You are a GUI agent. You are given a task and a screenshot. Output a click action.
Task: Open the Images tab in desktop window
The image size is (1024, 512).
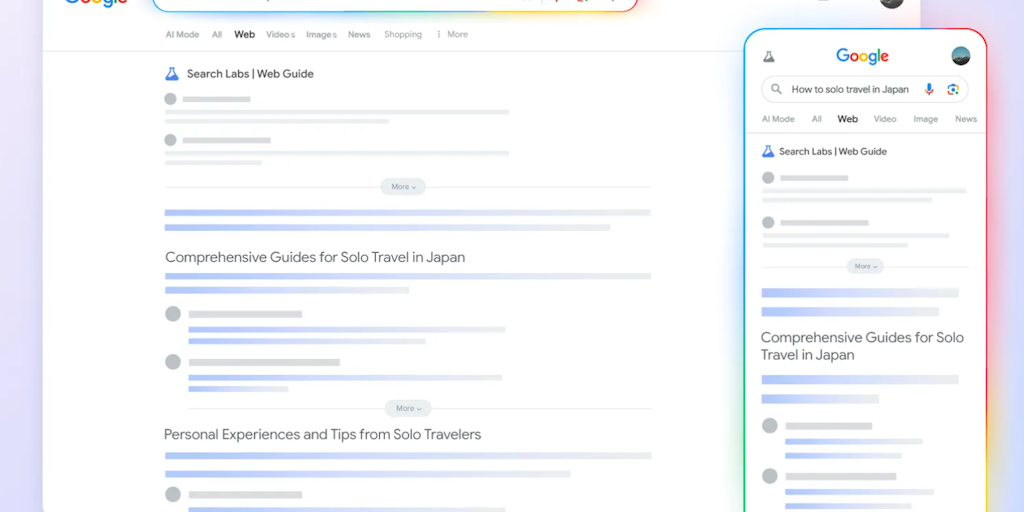(321, 35)
